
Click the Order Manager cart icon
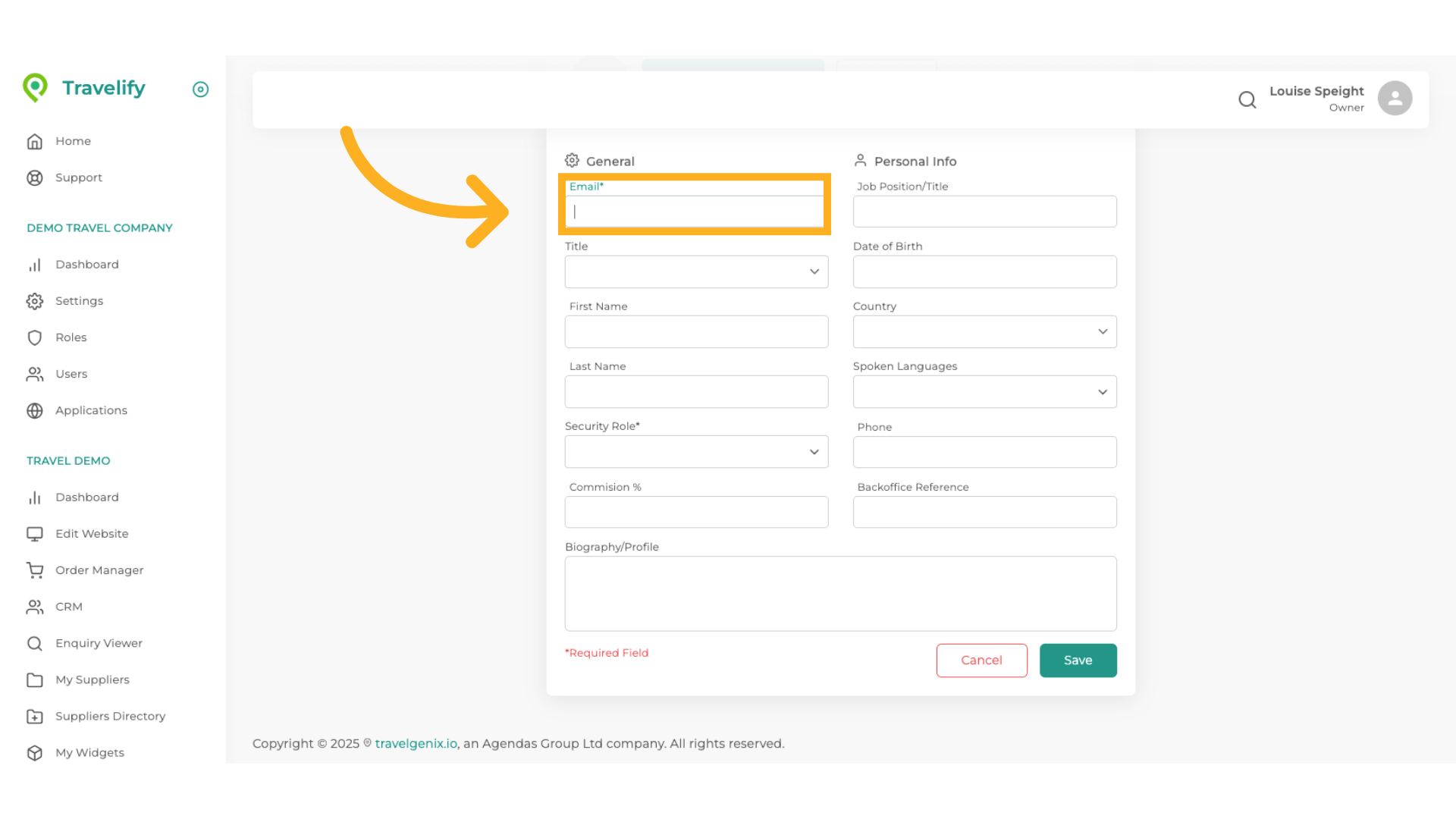pyautogui.click(x=35, y=570)
